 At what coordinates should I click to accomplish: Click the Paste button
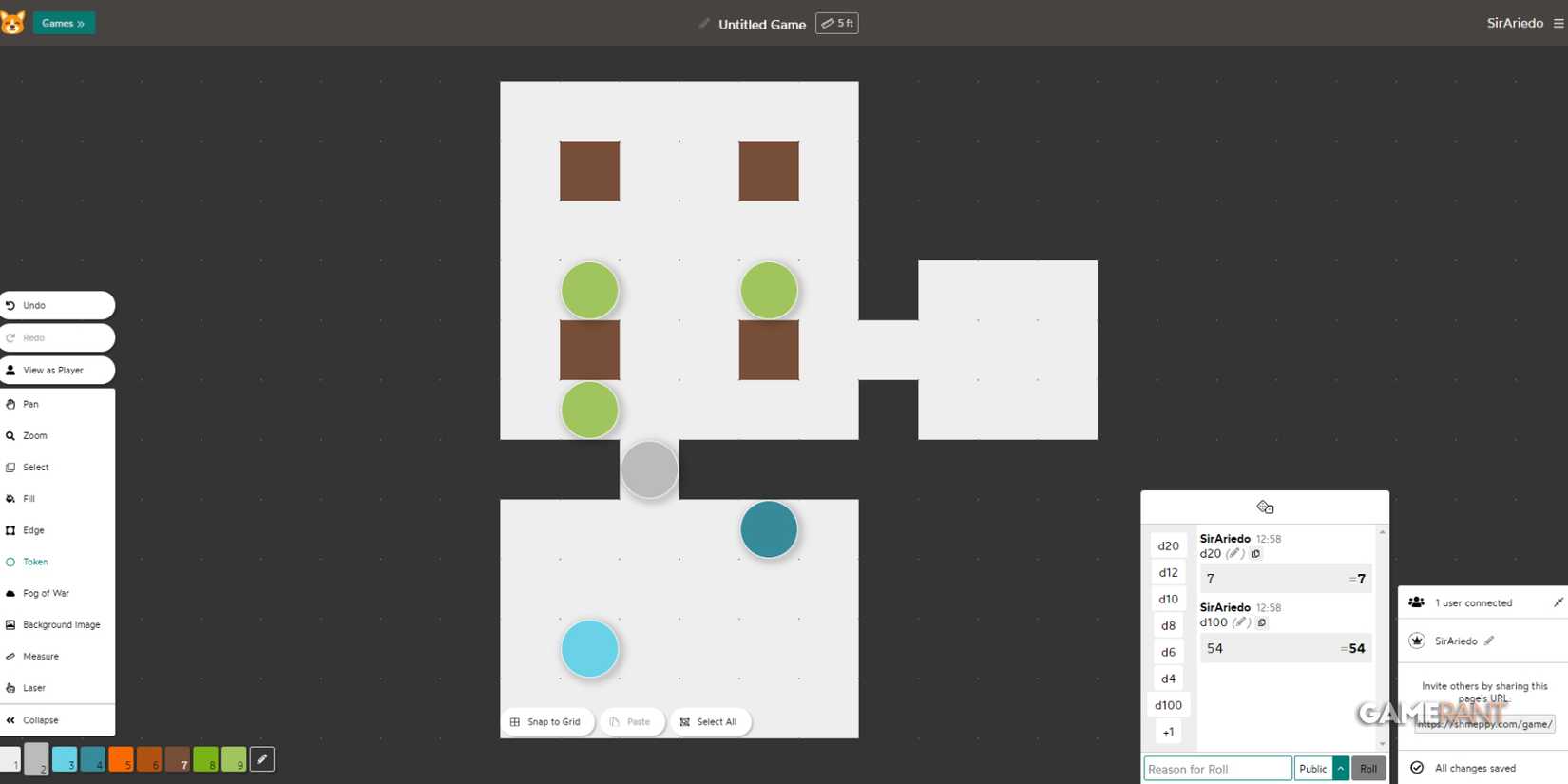631,722
